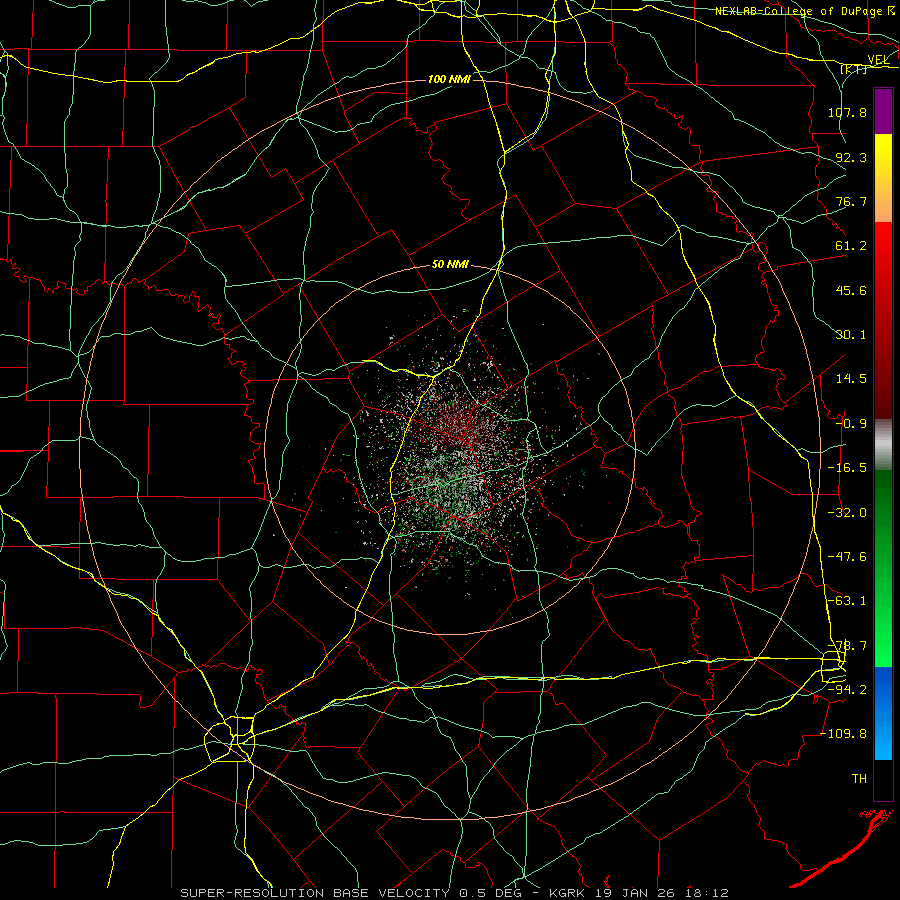Screen dimensions: 900x900
Task: Click the 50 NMI range ring label
Action: pos(451,265)
